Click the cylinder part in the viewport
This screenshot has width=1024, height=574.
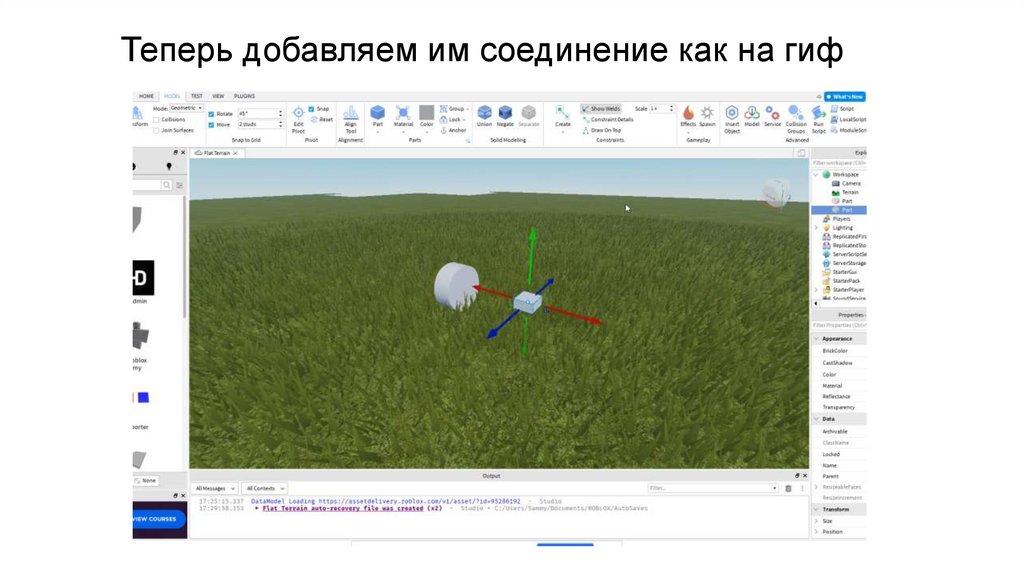tap(455, 285)
